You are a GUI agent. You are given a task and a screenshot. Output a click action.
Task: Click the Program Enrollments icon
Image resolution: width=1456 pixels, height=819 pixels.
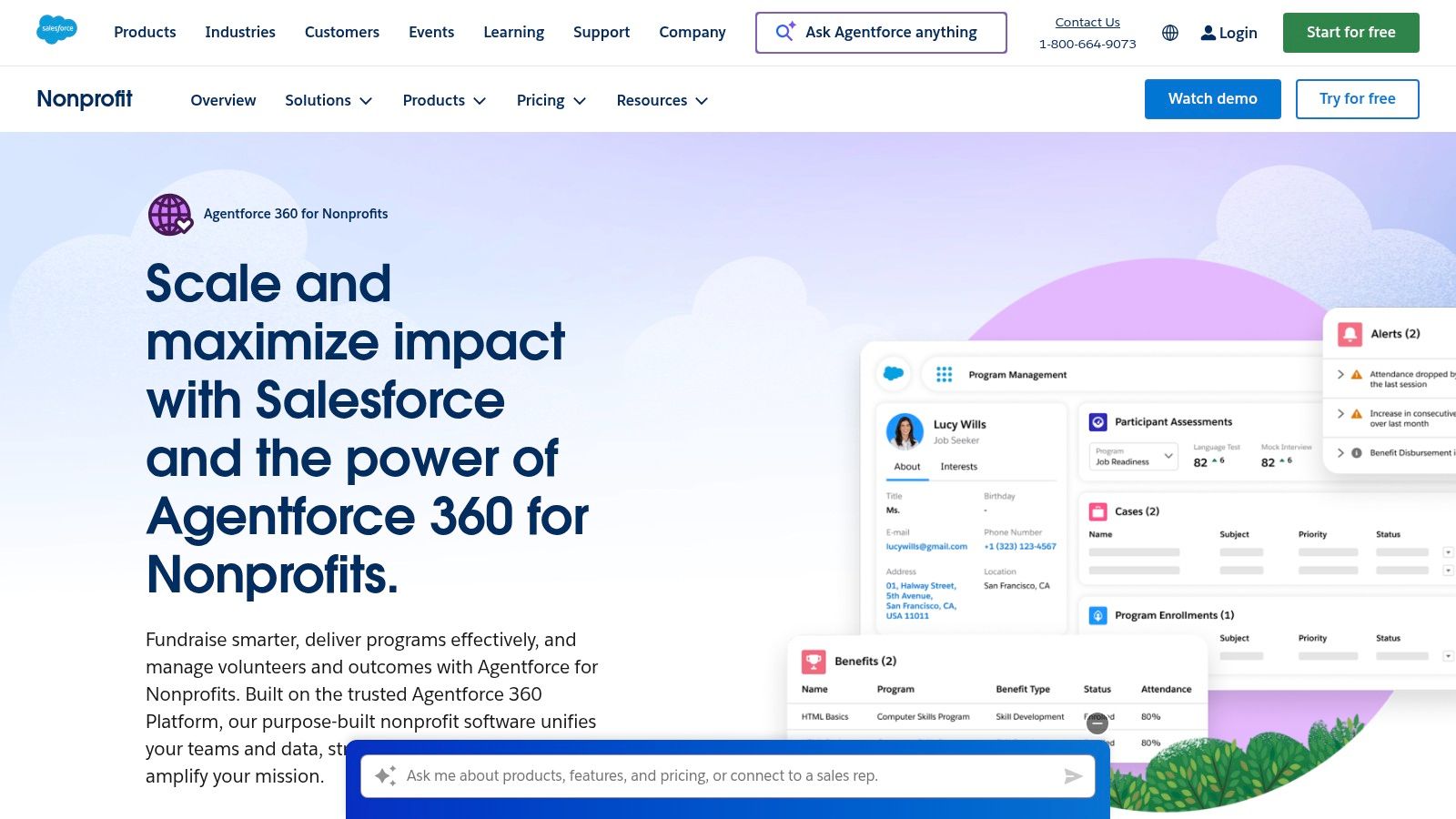pos(1097,614)
